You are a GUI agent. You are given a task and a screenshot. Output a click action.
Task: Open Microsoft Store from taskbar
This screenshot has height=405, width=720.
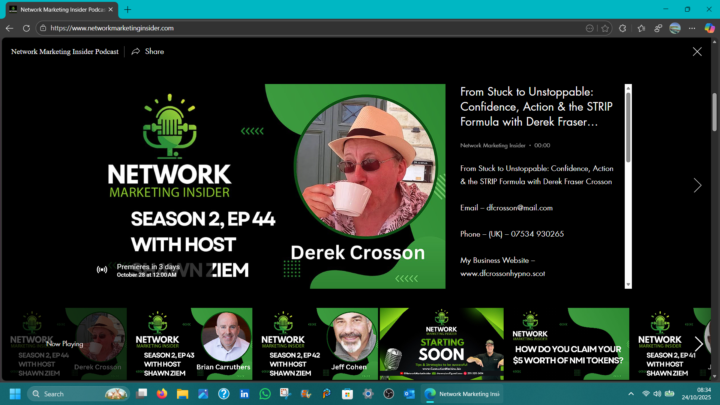click(347, 394)
